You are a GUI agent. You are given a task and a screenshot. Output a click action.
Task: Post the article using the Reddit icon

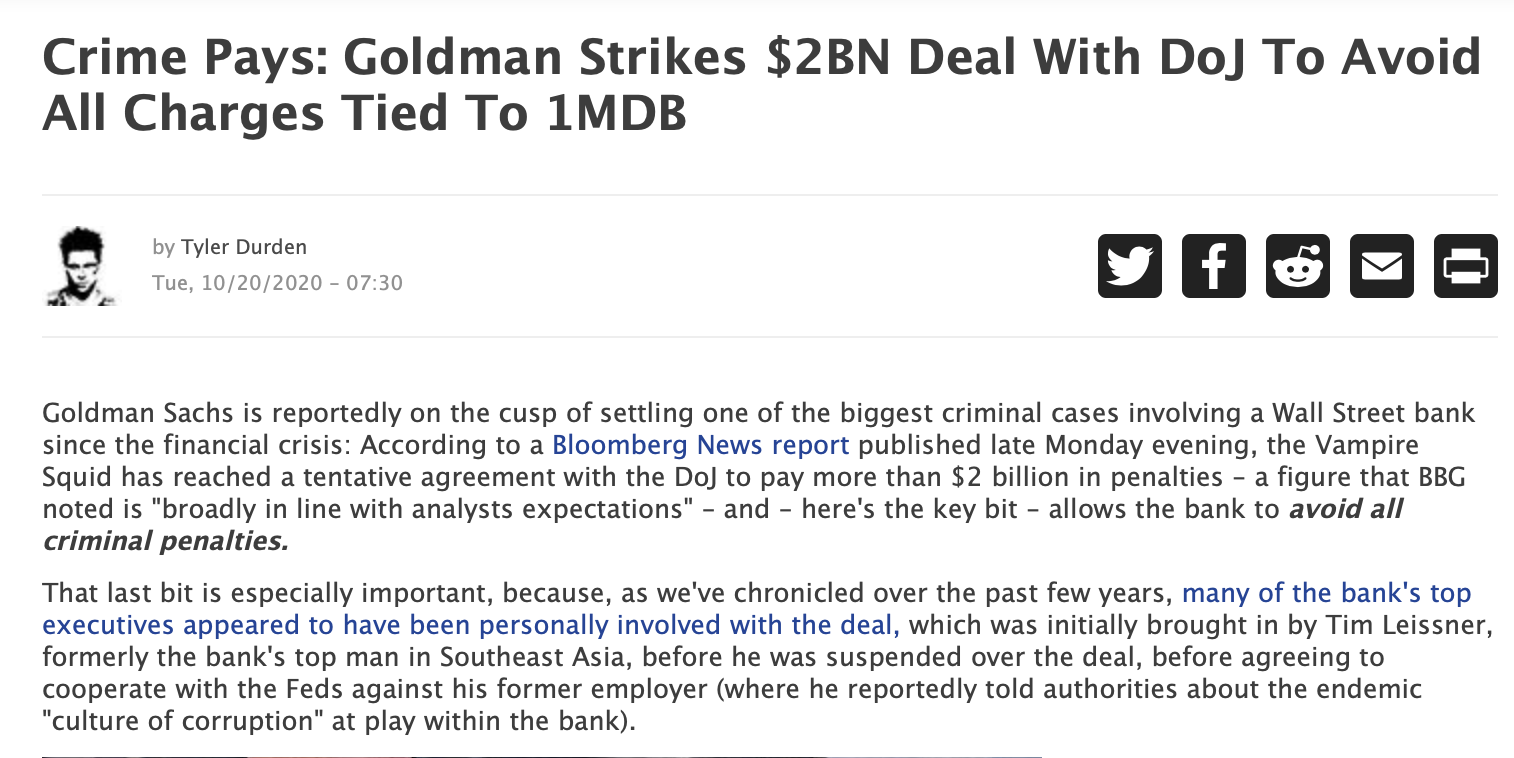click(x=1298, y=266)
